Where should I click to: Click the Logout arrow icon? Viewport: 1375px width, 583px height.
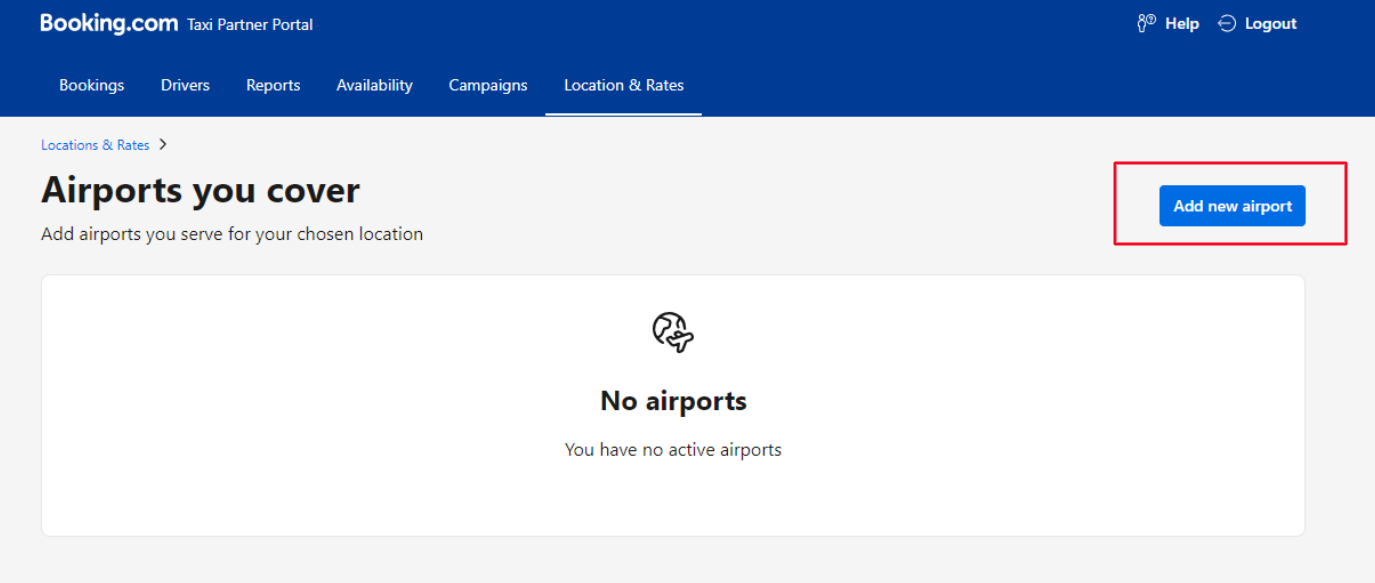(x=1227, y=23)
